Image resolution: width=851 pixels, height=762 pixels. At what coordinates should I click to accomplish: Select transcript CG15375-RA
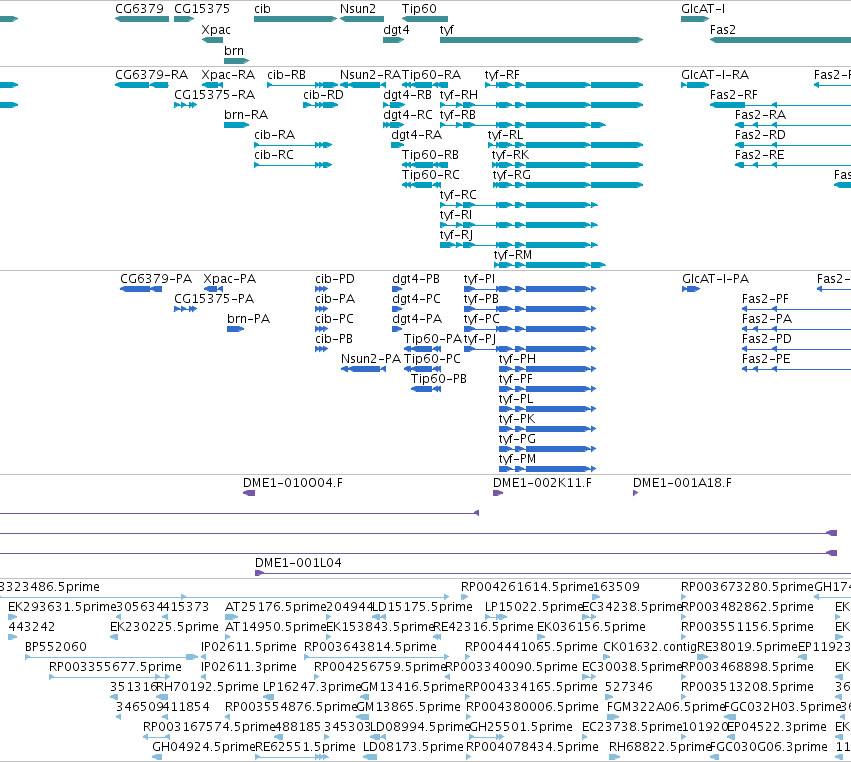coord(185,105)
